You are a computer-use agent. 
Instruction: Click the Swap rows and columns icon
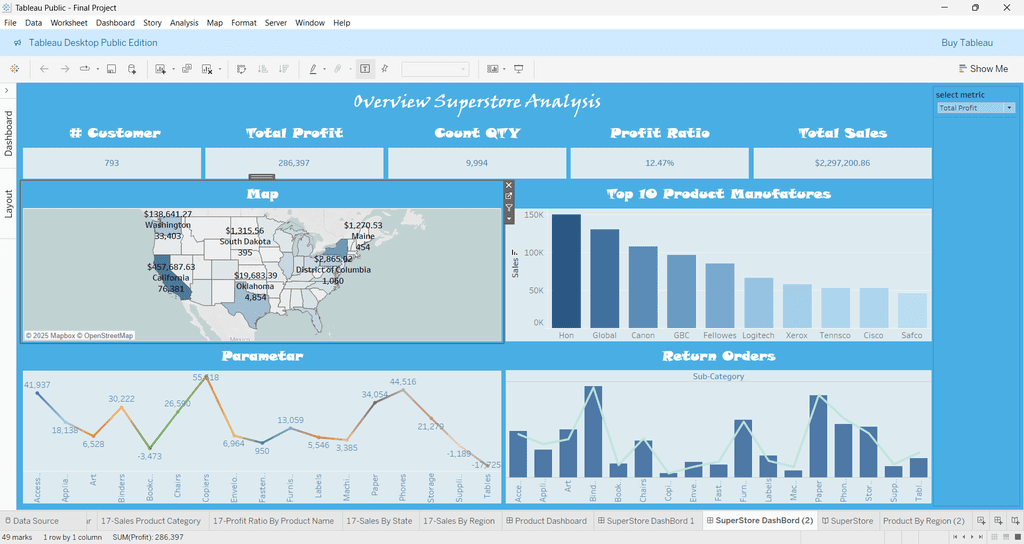pyautogui.click(x=242, y=69)
